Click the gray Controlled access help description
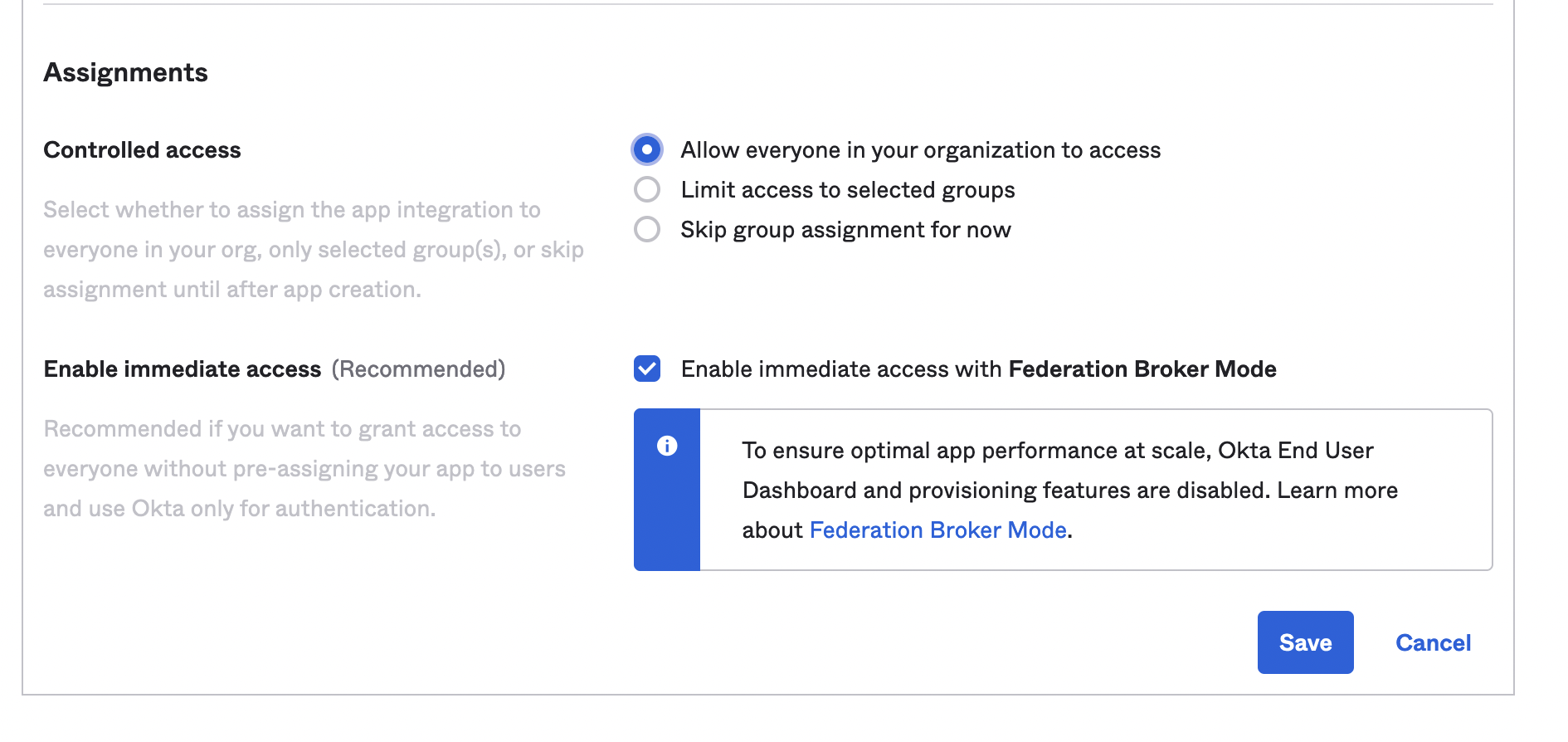Viewport: 1568px width, 742px height. [x=314, y=250]
